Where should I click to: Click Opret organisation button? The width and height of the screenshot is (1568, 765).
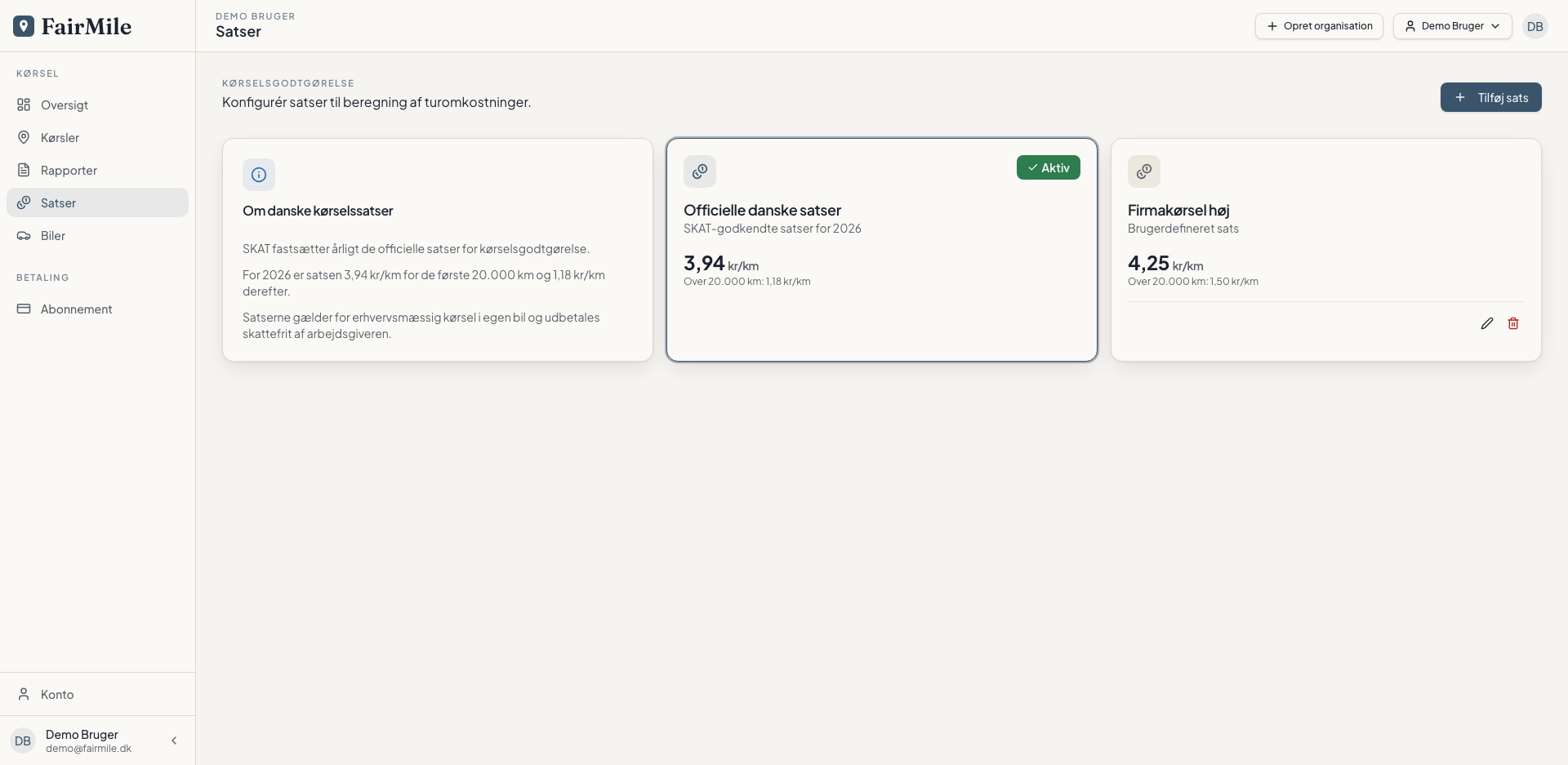pos(1319,26)
